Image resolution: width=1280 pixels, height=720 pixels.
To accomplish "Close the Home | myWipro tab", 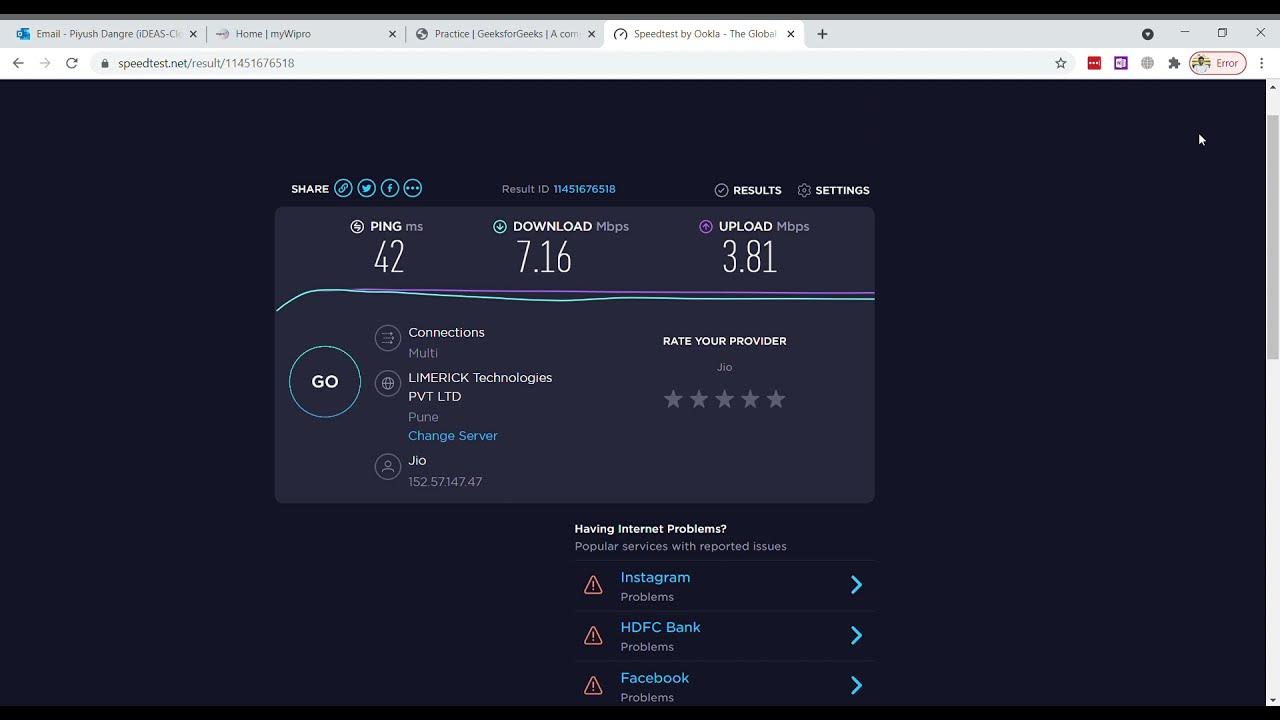I will (x=392, y=34).
